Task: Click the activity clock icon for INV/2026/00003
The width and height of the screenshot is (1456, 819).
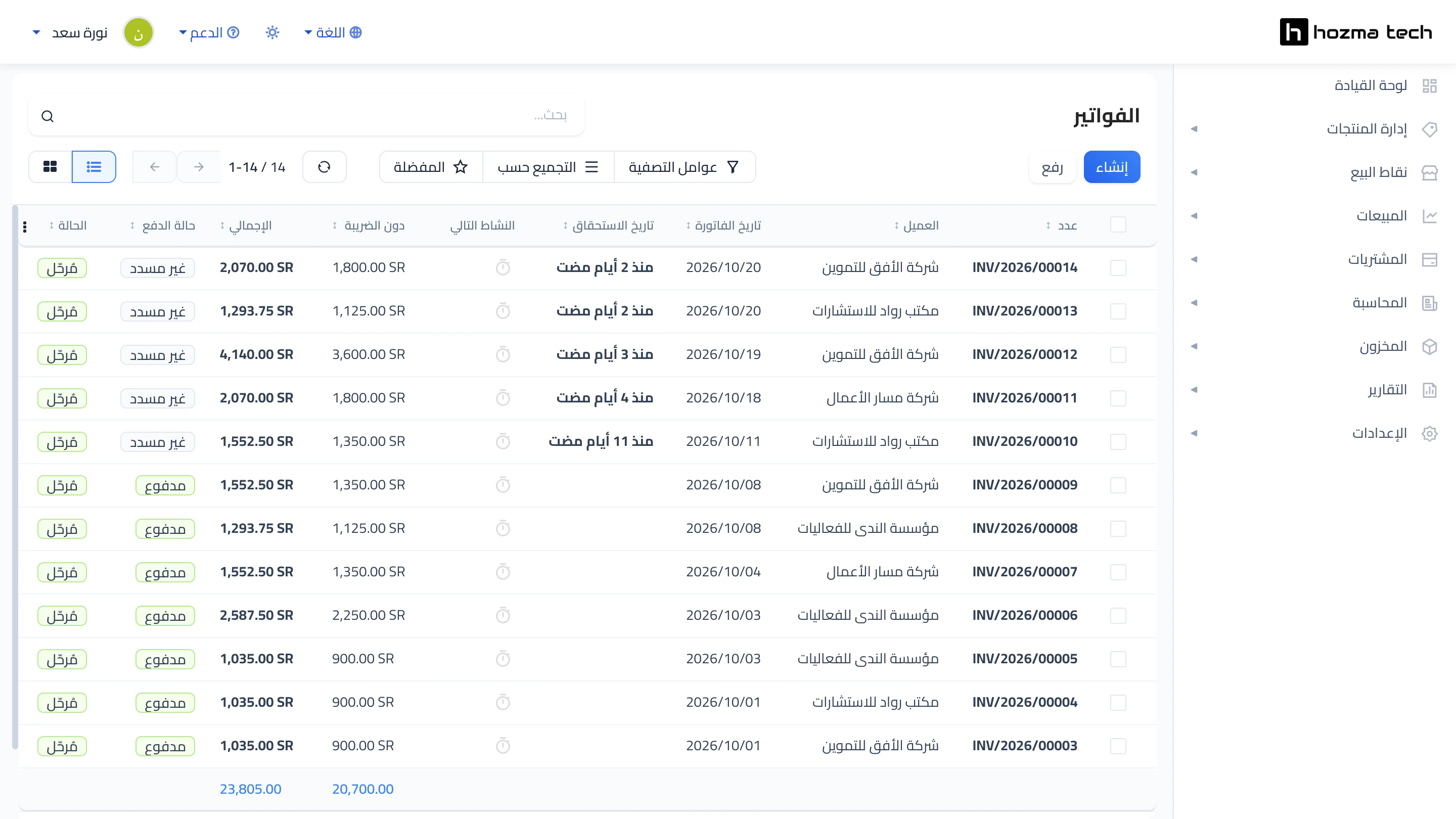Action: 503,746
